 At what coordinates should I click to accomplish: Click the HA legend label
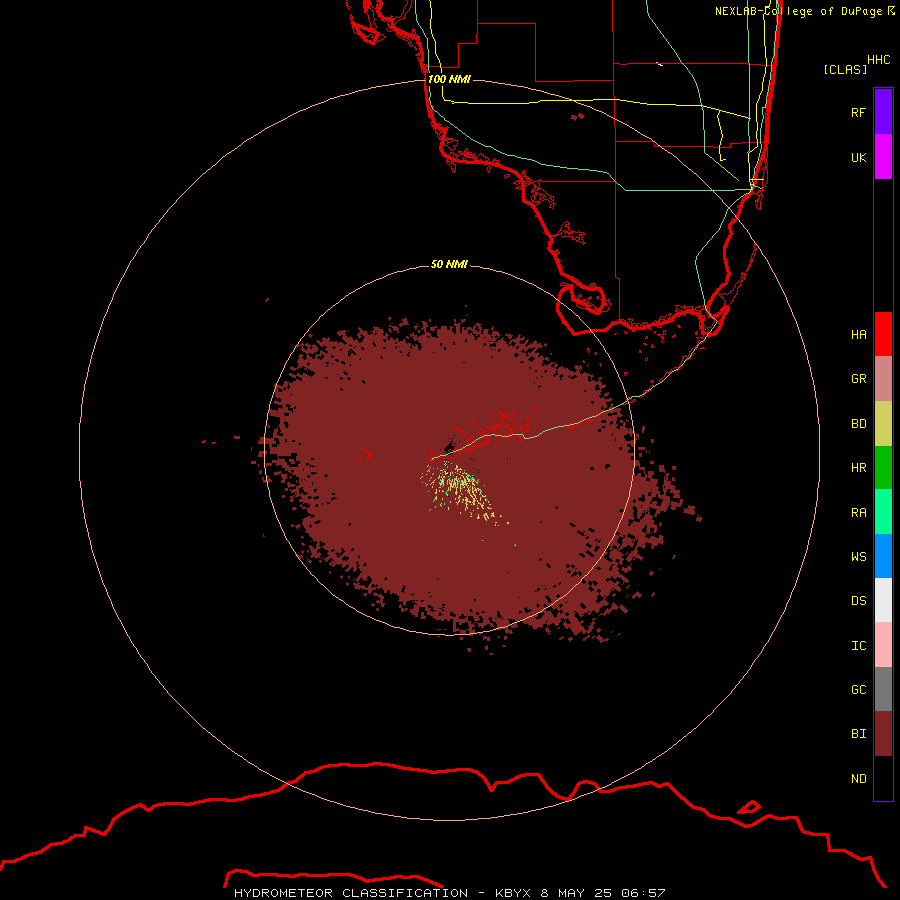pos(858,334)
